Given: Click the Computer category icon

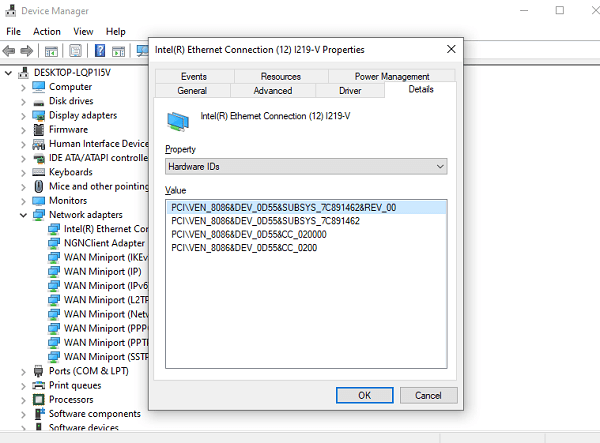Looking at the screenshot, I should [39, 87].
